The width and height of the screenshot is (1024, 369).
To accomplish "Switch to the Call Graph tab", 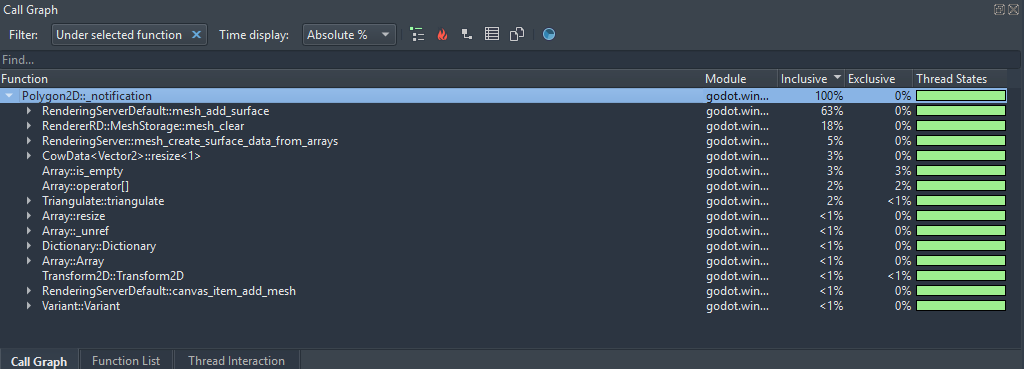I will [x=39, y=361].
